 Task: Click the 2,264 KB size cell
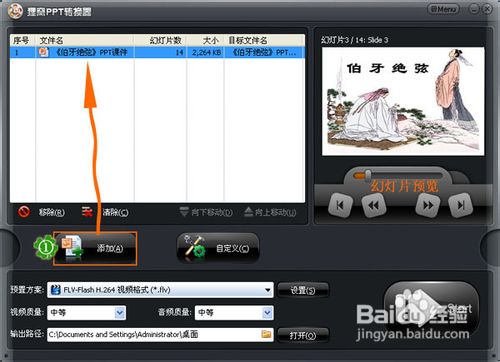pyautogui.click(x=206, y=52)
